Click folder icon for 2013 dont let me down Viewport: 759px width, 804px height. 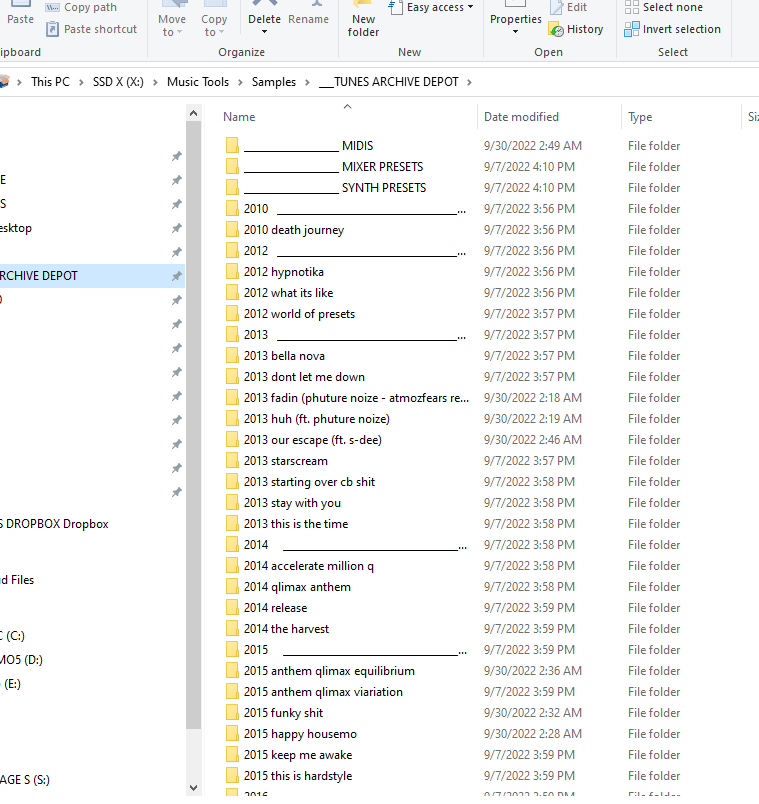click(232, 377)
